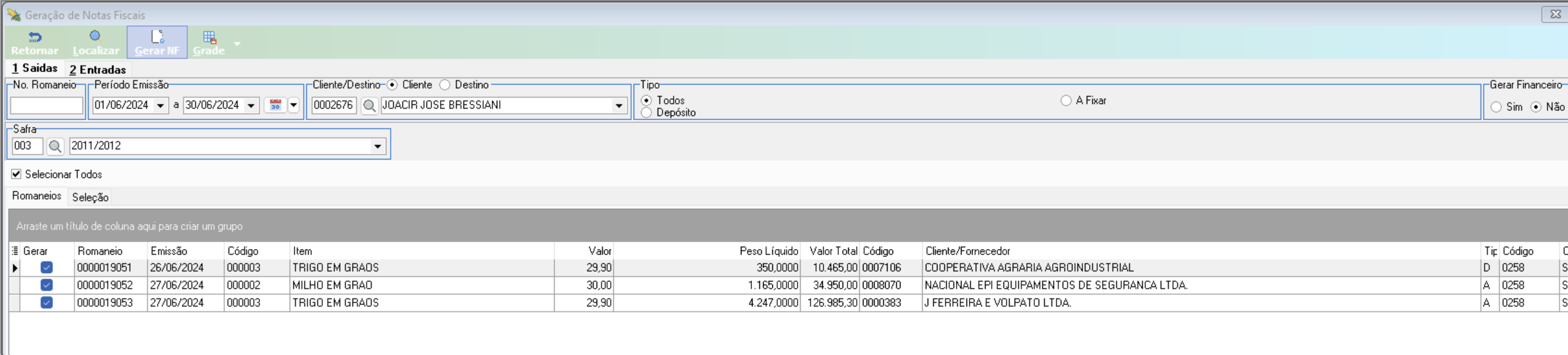Click the Safra magnifier lookup icon

55,146
